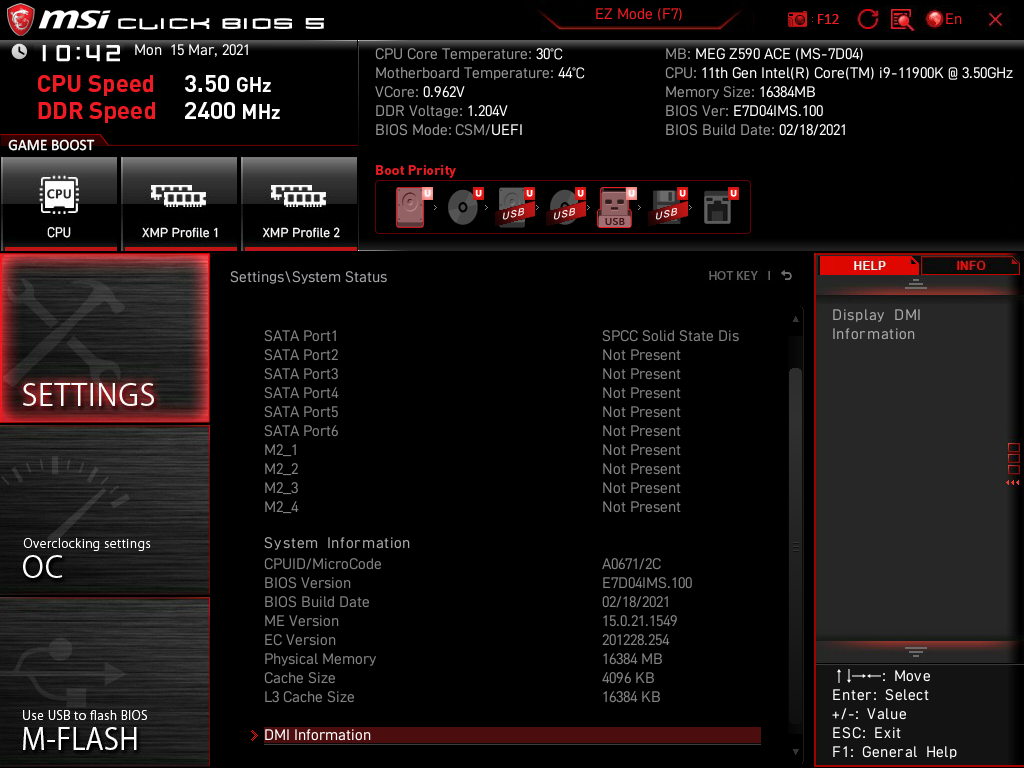Select the USB CD/DVD boot device icon
Screen dimensions: 1024x768
coord(566,207)
